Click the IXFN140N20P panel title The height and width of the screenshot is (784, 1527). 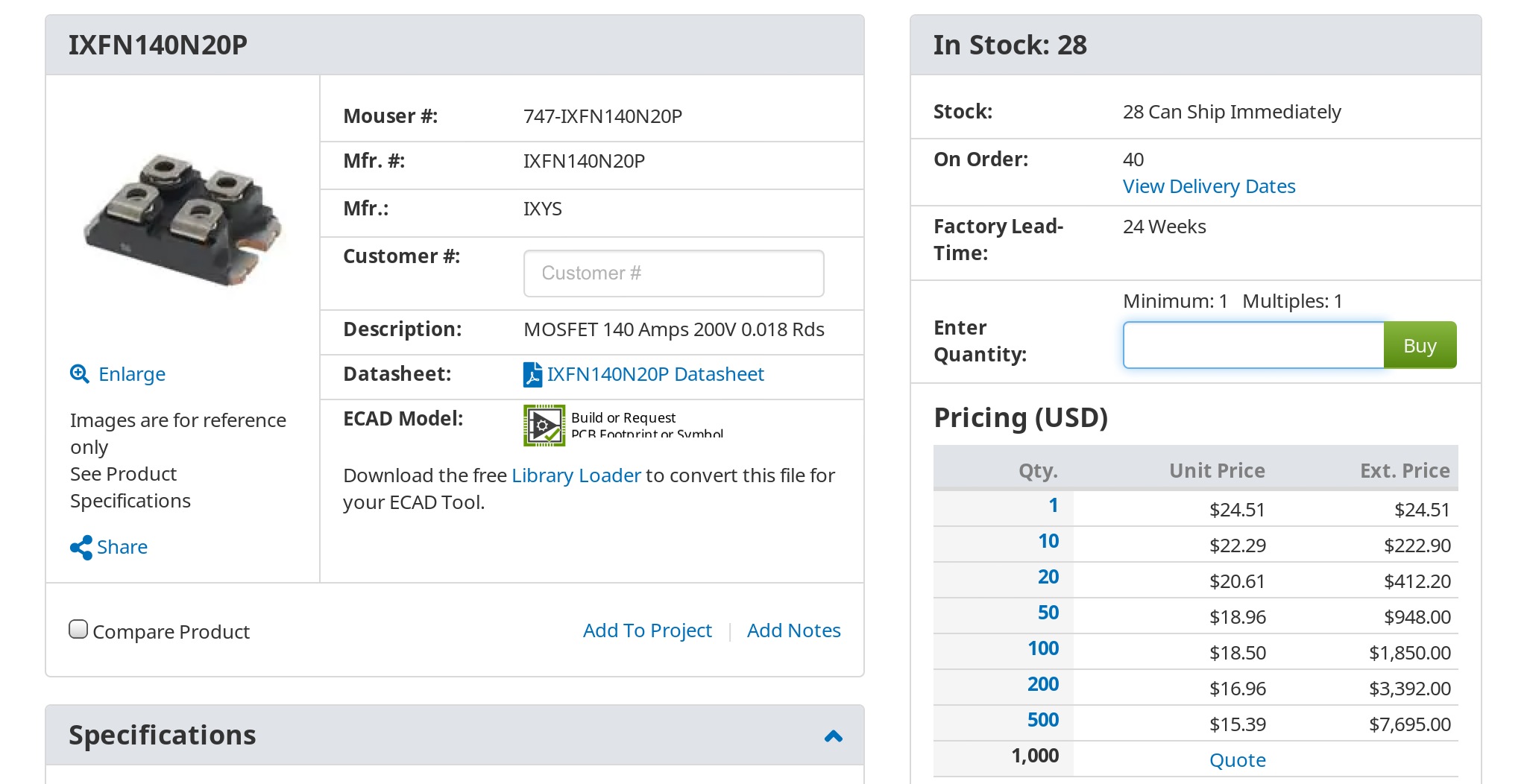(x=158, y=45)
